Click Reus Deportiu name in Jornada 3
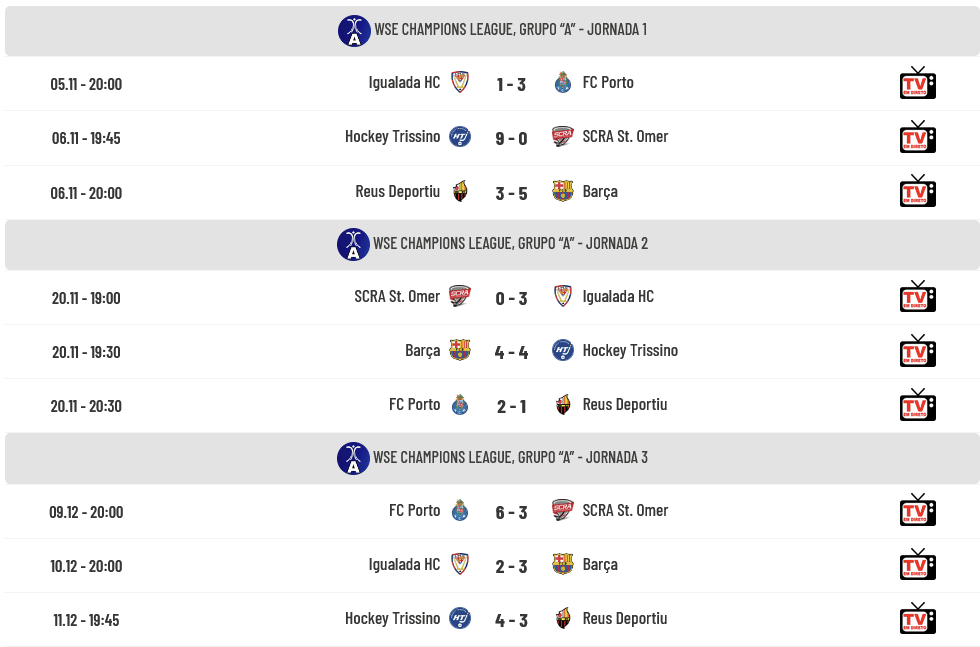Screen dimensions: 980x647 pos(625,619)
